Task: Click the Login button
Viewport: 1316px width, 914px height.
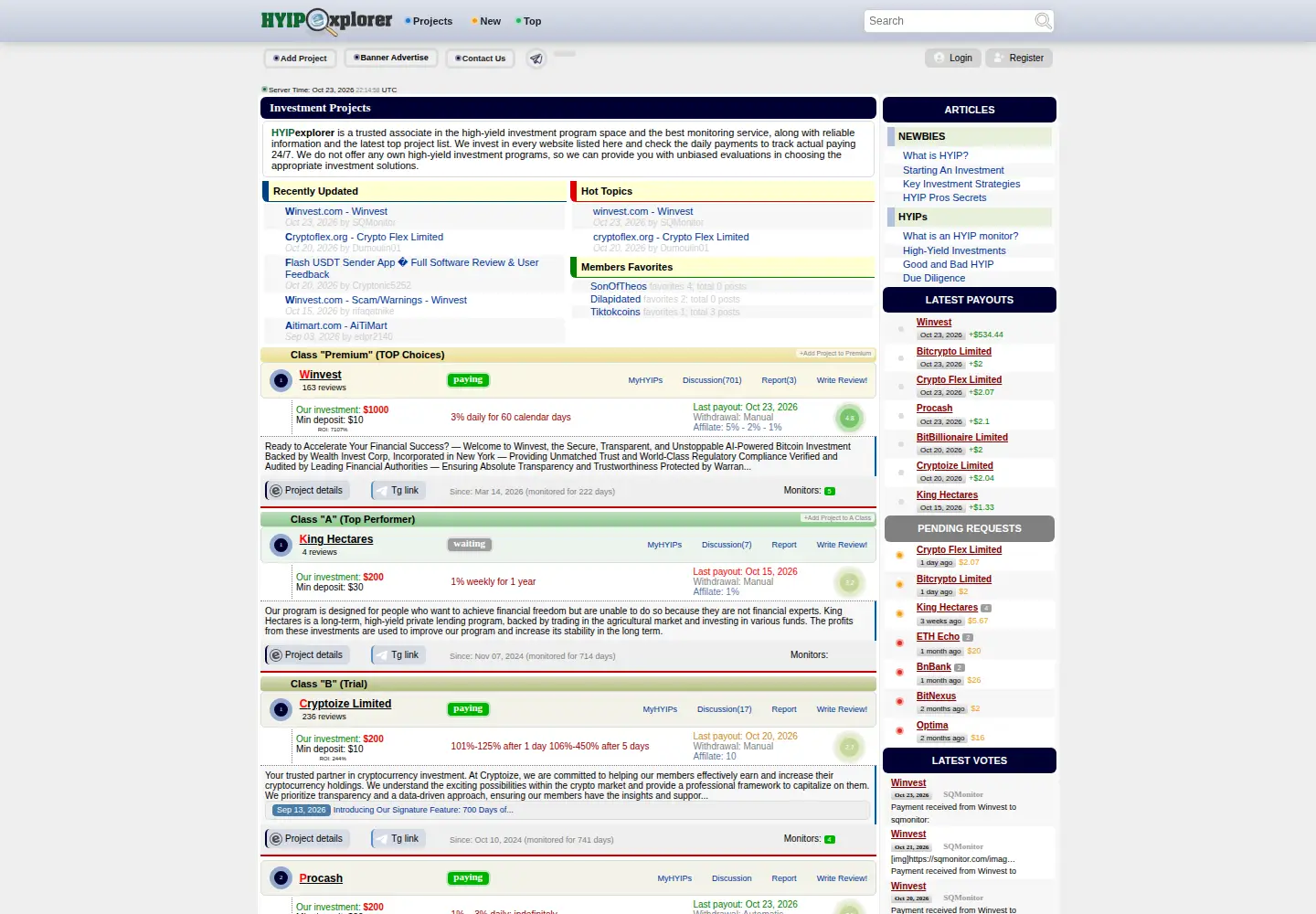Action: 952,58
